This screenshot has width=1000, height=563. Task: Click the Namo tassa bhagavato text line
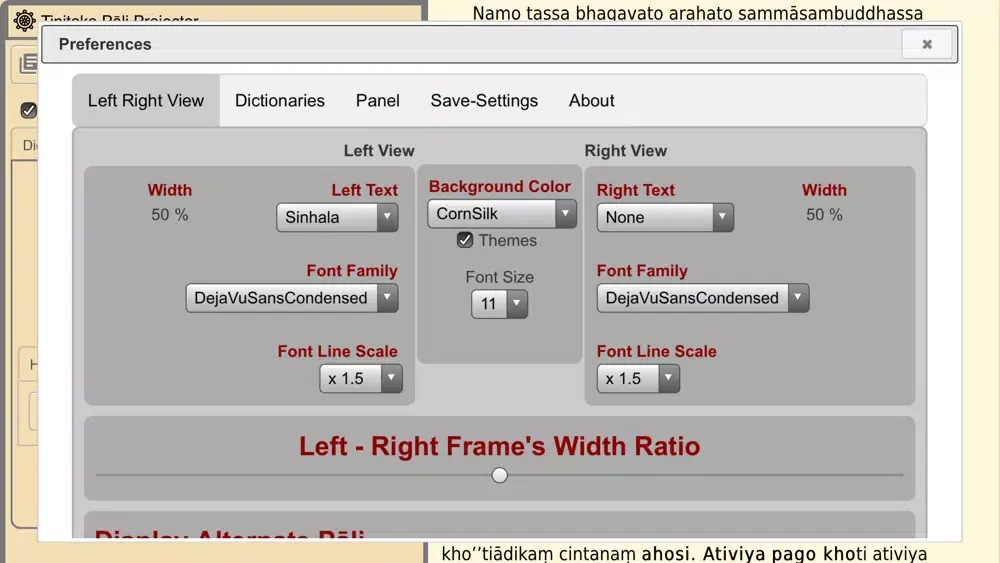(698, 13)
